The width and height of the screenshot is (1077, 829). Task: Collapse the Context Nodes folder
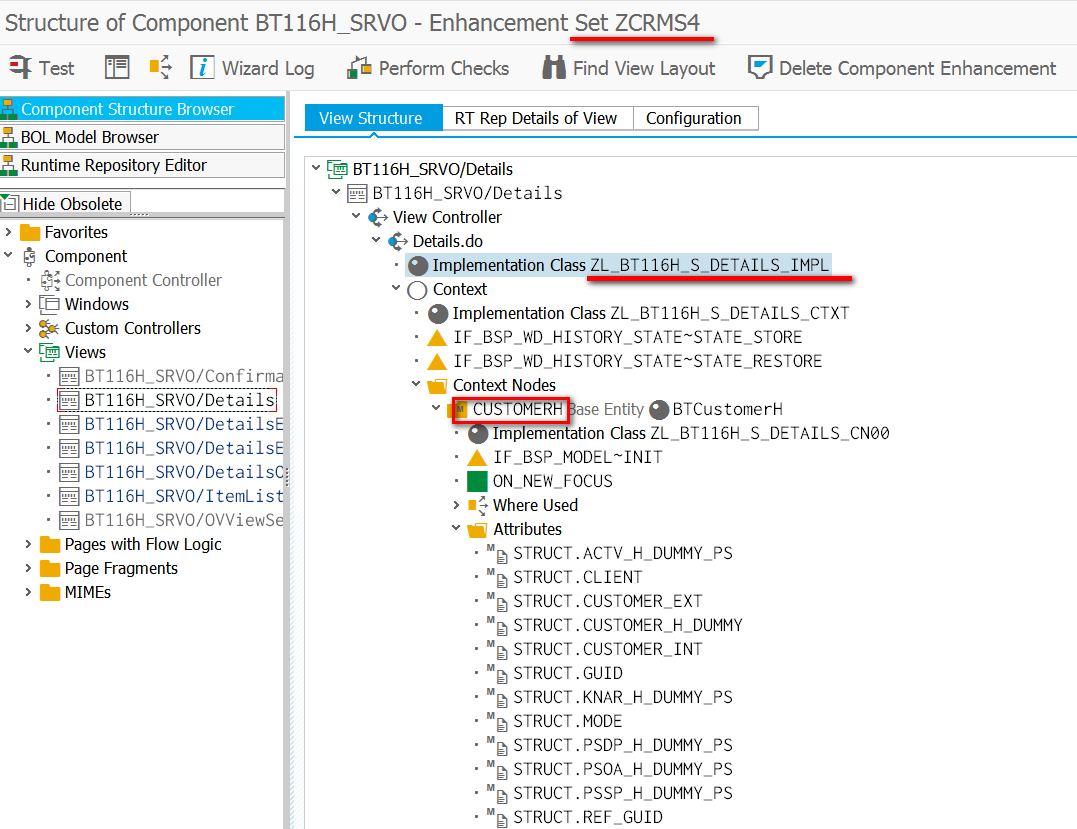coord(416,384)
